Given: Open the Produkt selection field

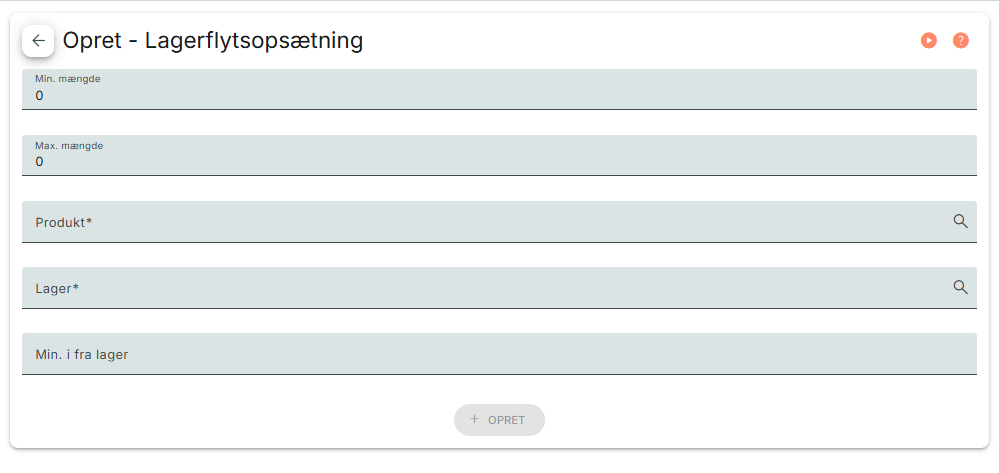Looking at the screenshot, I should (x=480, y=222).
